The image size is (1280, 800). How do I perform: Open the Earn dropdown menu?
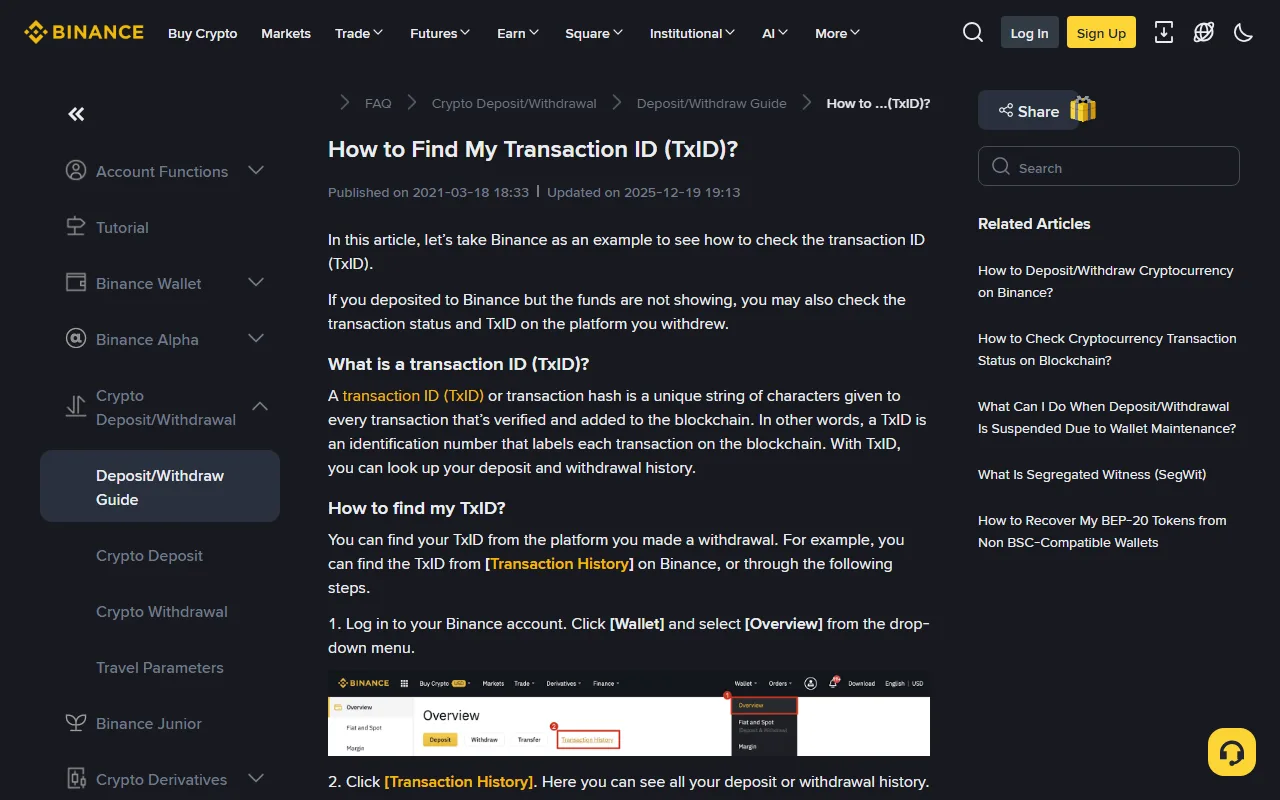[x=518, y=33]
